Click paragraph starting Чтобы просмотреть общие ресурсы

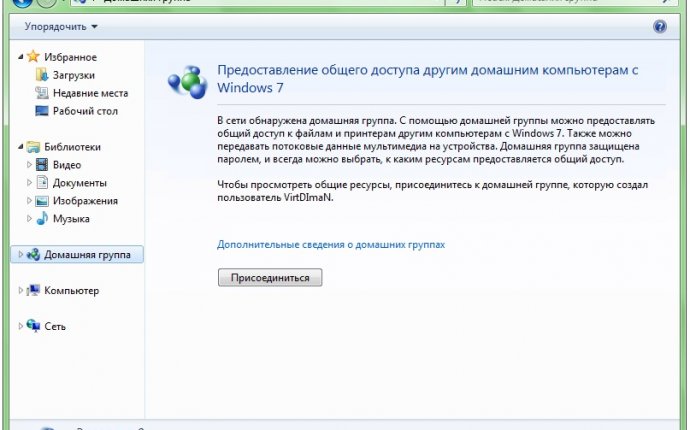(433, 191)
